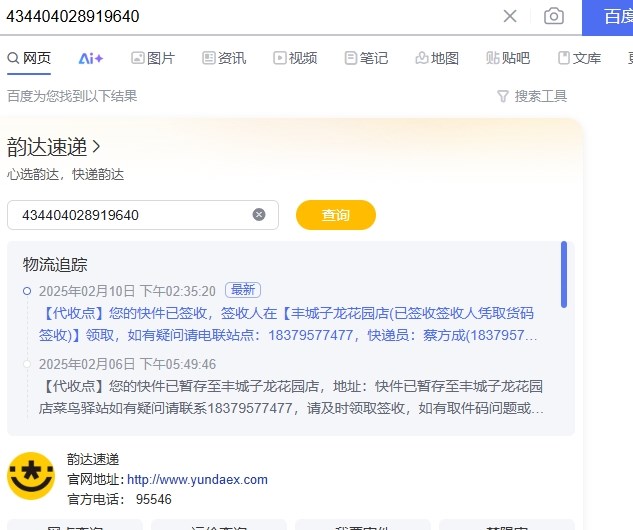Click 百度为您找到以下结果 text
633x530 pixels.
72,96
